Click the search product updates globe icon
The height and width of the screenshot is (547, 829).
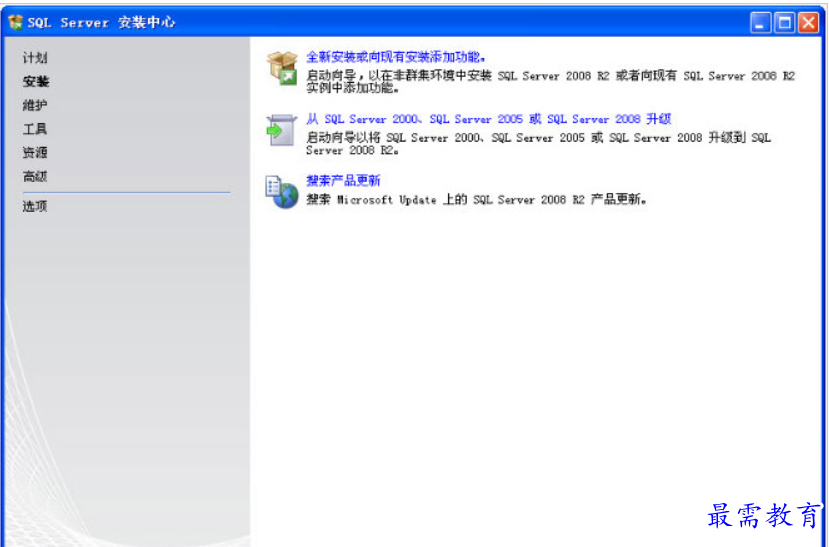point(282,192)
